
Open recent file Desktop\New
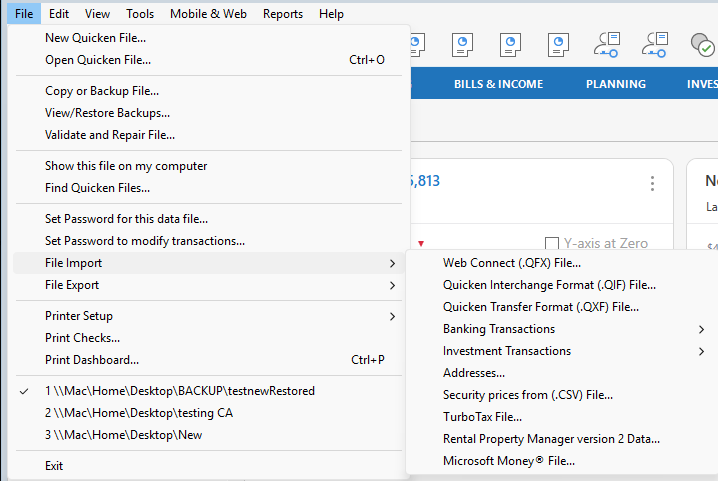(208, 435)
